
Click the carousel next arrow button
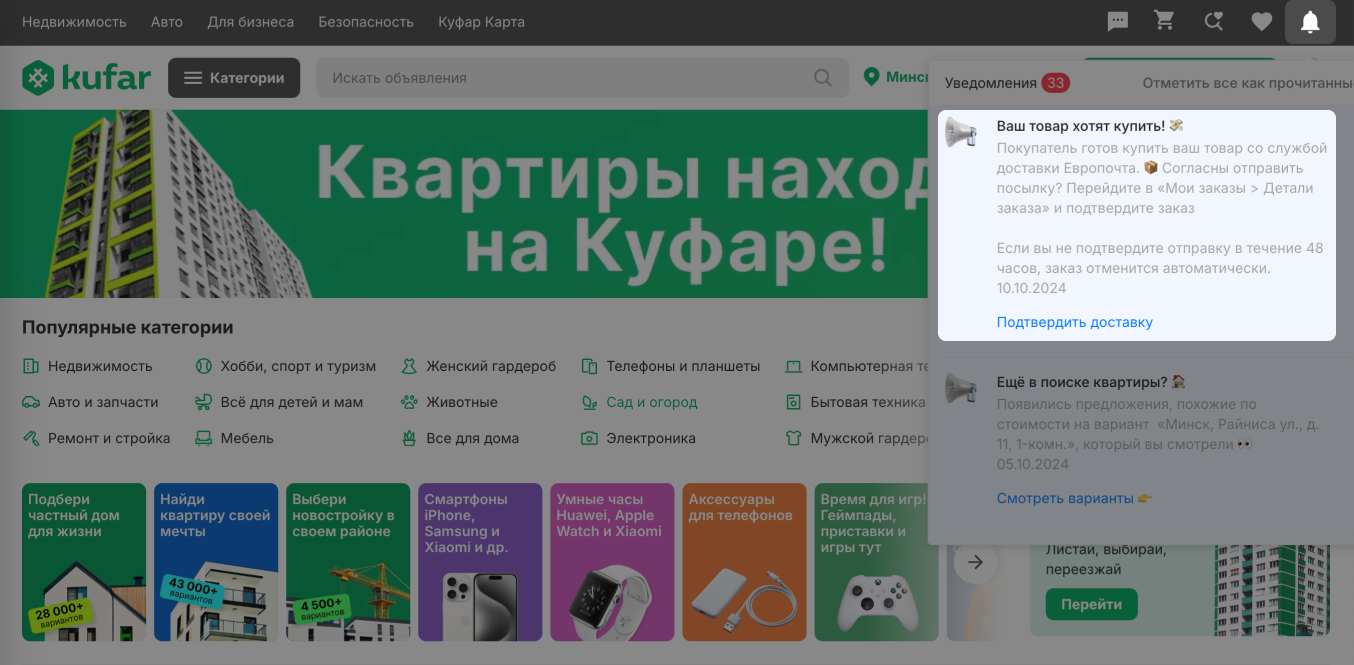[x=976, y=562]
